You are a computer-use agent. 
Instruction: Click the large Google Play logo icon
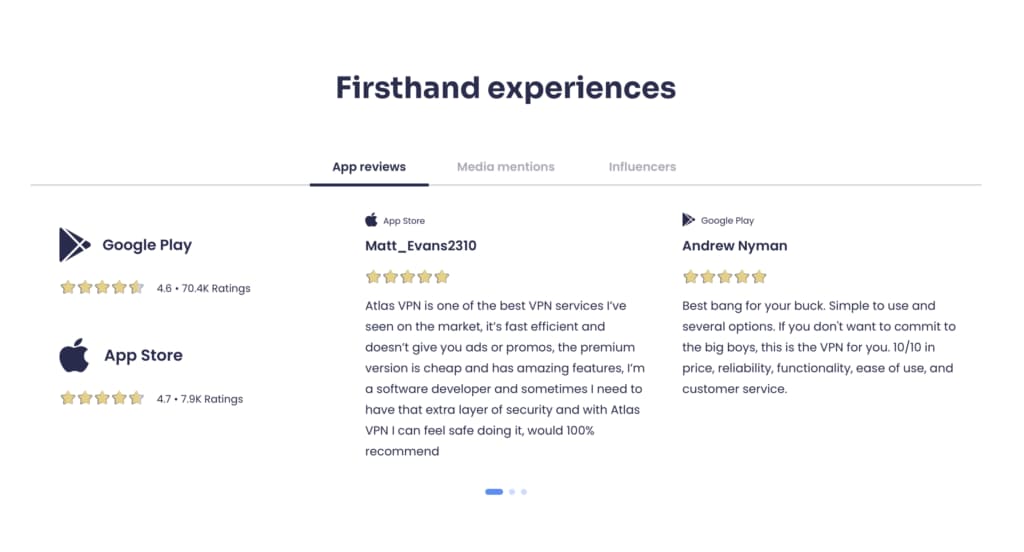[x=74, y=245]
